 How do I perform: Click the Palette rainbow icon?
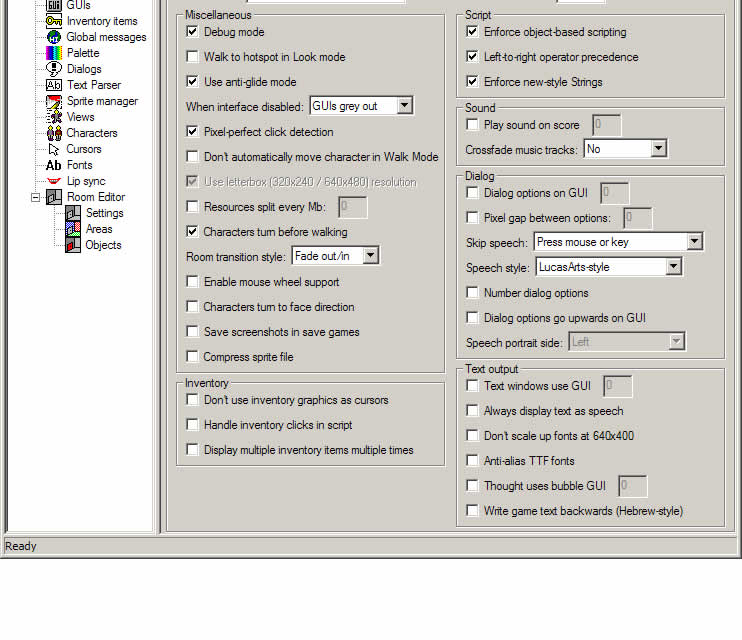tap(53, 53)
